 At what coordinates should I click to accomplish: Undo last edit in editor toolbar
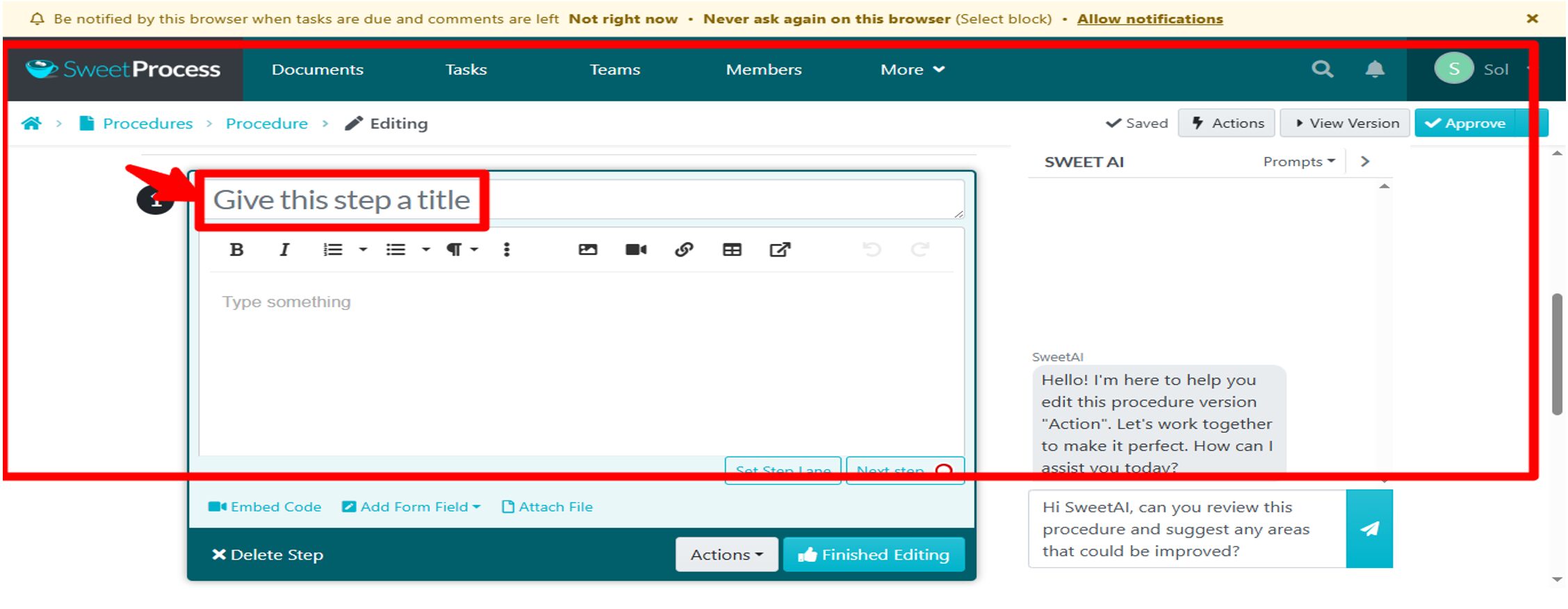(872, 250)
